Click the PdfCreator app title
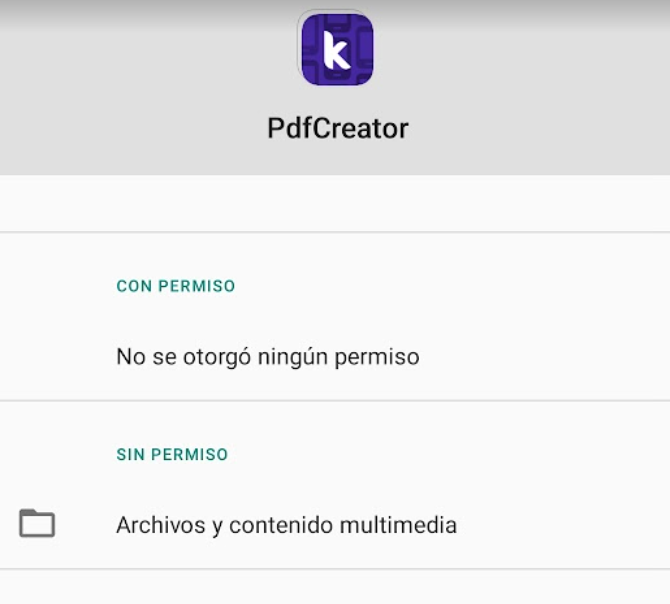 tap(337, 128)
